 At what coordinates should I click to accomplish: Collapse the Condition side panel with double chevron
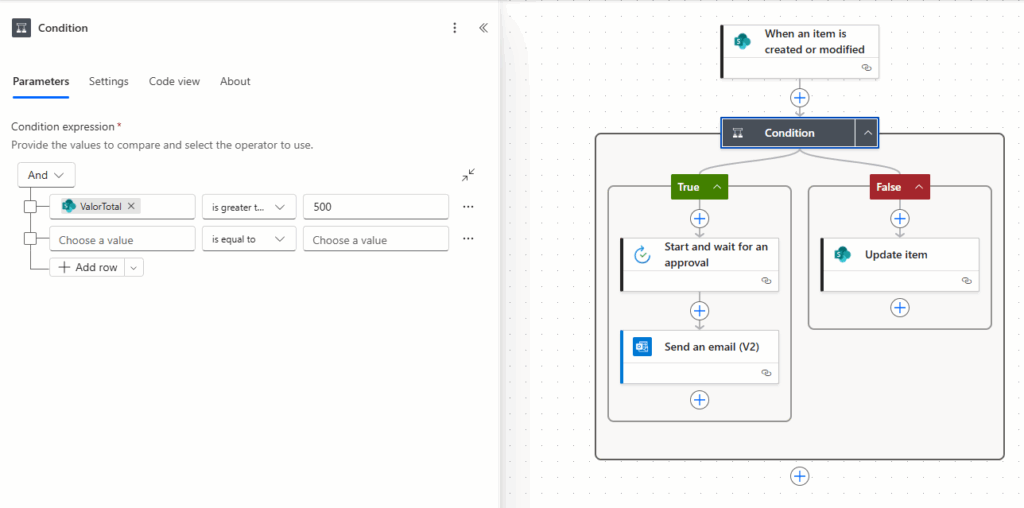pyautogui.click(x=483, y=28)
